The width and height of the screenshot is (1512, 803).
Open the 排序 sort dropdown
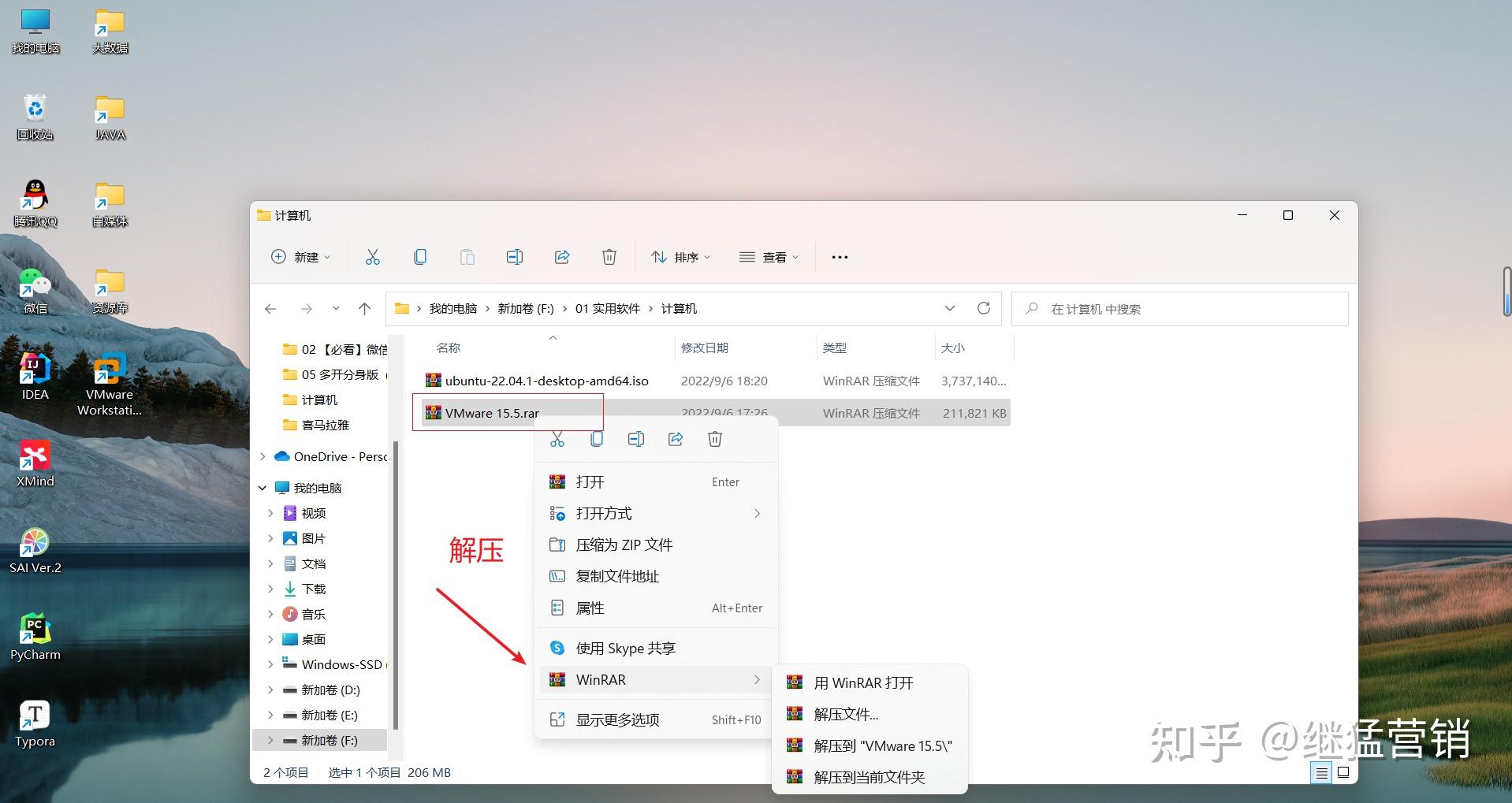point(681,257)
